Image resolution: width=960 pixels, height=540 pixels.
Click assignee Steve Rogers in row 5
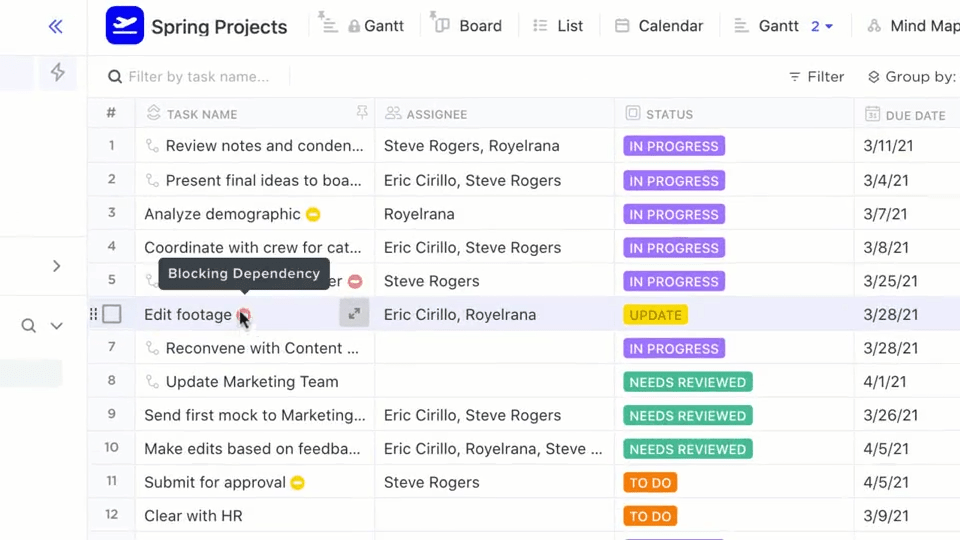pyautogui.click(x=432, y=281)
